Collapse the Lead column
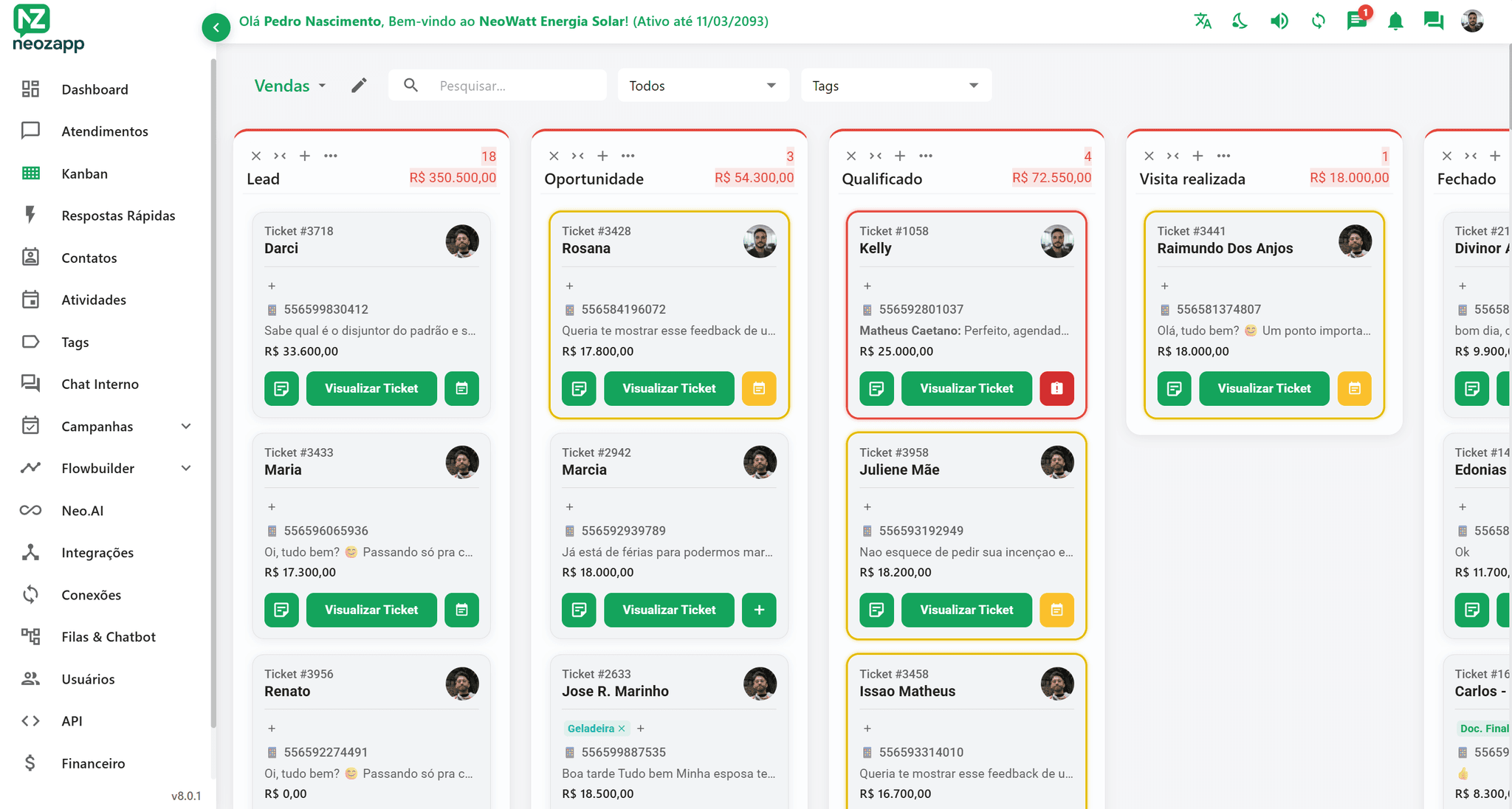The height and width of the screenshot is (809, 1512). (x=280, y=156)
